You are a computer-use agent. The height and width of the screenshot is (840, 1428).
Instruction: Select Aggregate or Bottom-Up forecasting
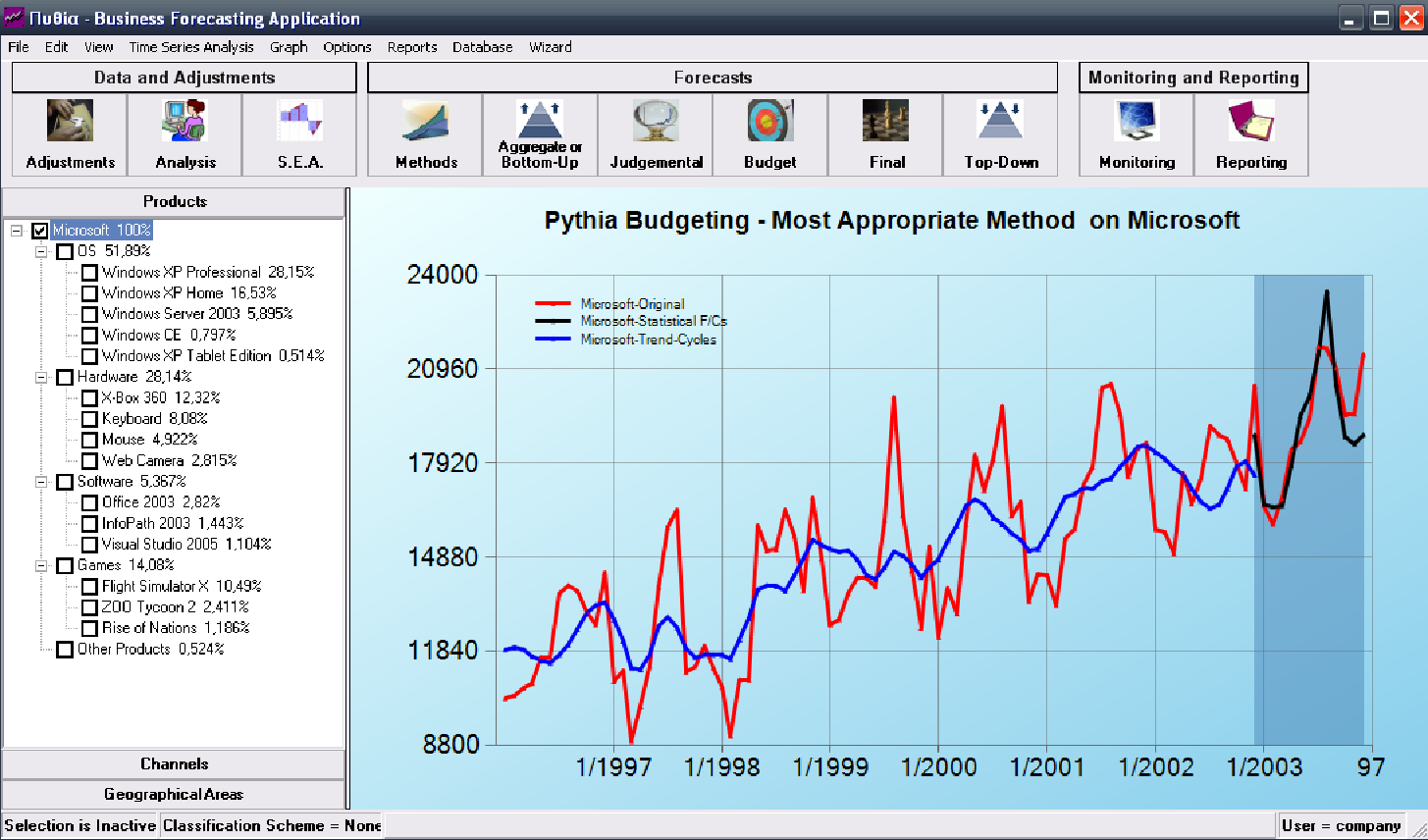[x=540, y=134]
